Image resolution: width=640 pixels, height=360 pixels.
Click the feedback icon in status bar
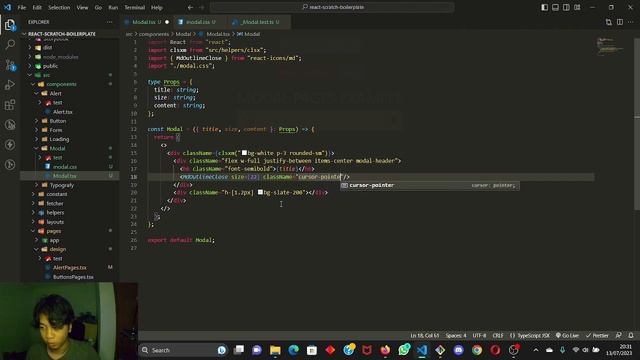619,336
